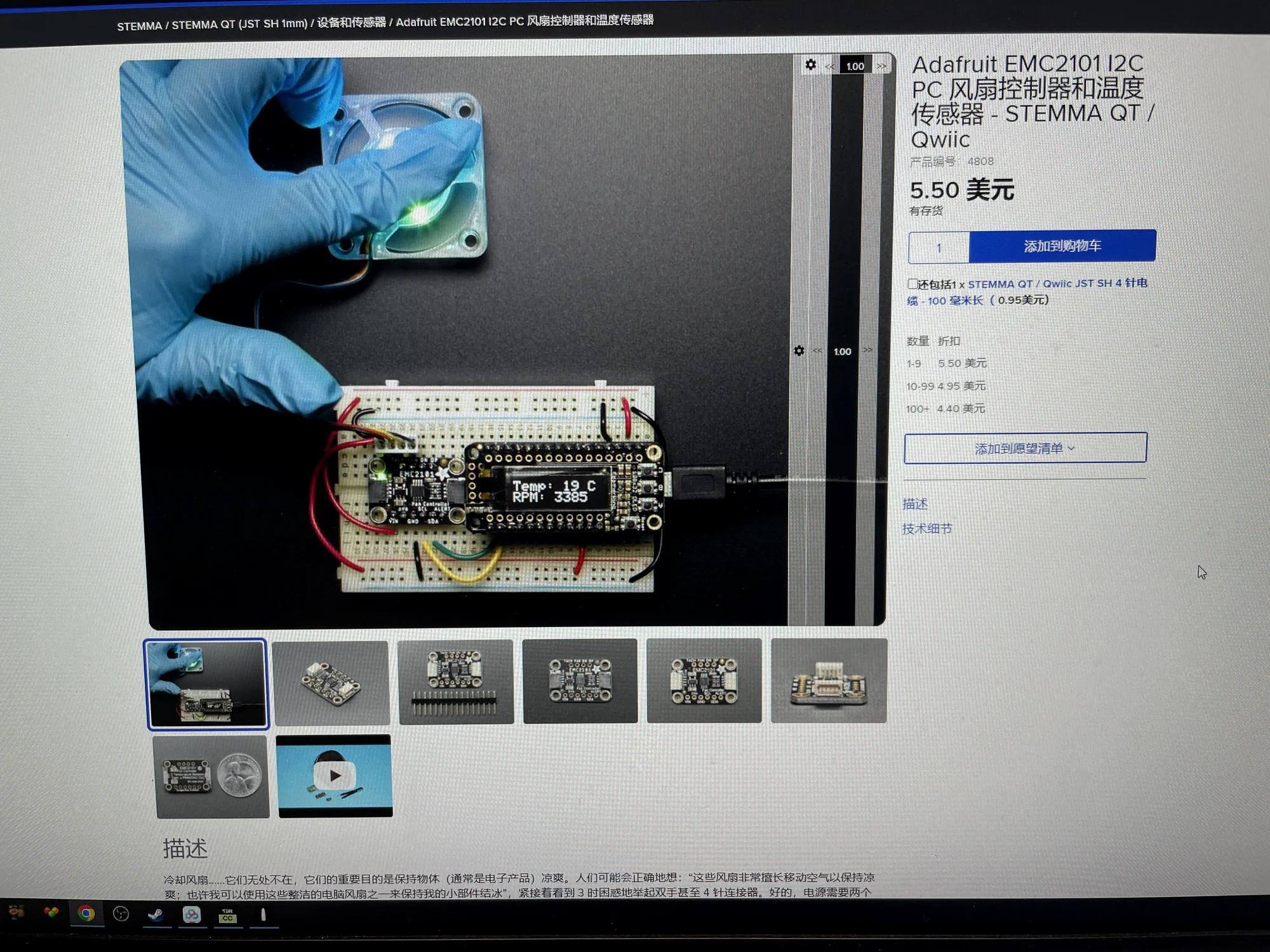
Task: Select the fourth thumbnail, top view of board
Action: pos(580,680)
